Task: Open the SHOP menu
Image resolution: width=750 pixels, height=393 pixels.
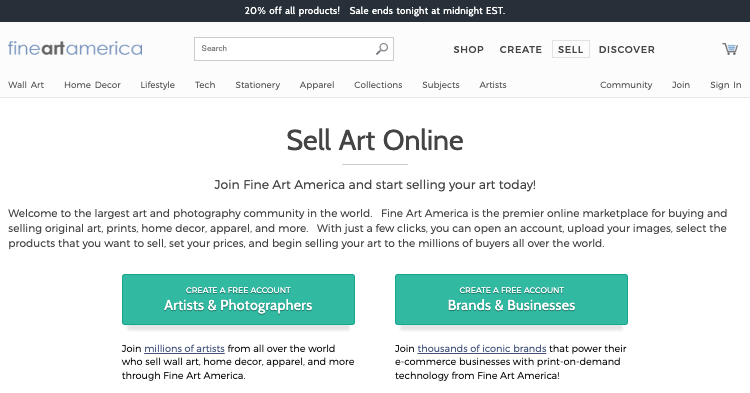Action: 469,50
